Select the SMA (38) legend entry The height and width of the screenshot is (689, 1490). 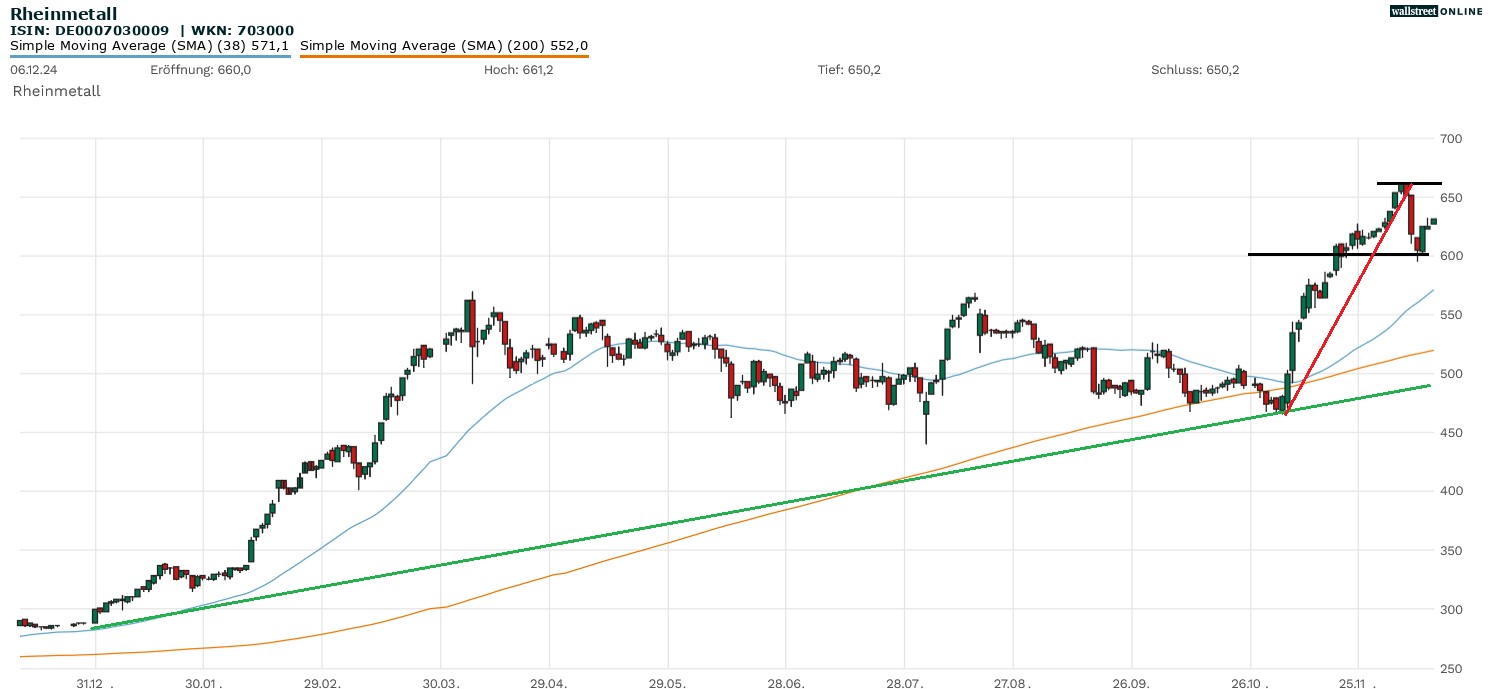[150, 46]
